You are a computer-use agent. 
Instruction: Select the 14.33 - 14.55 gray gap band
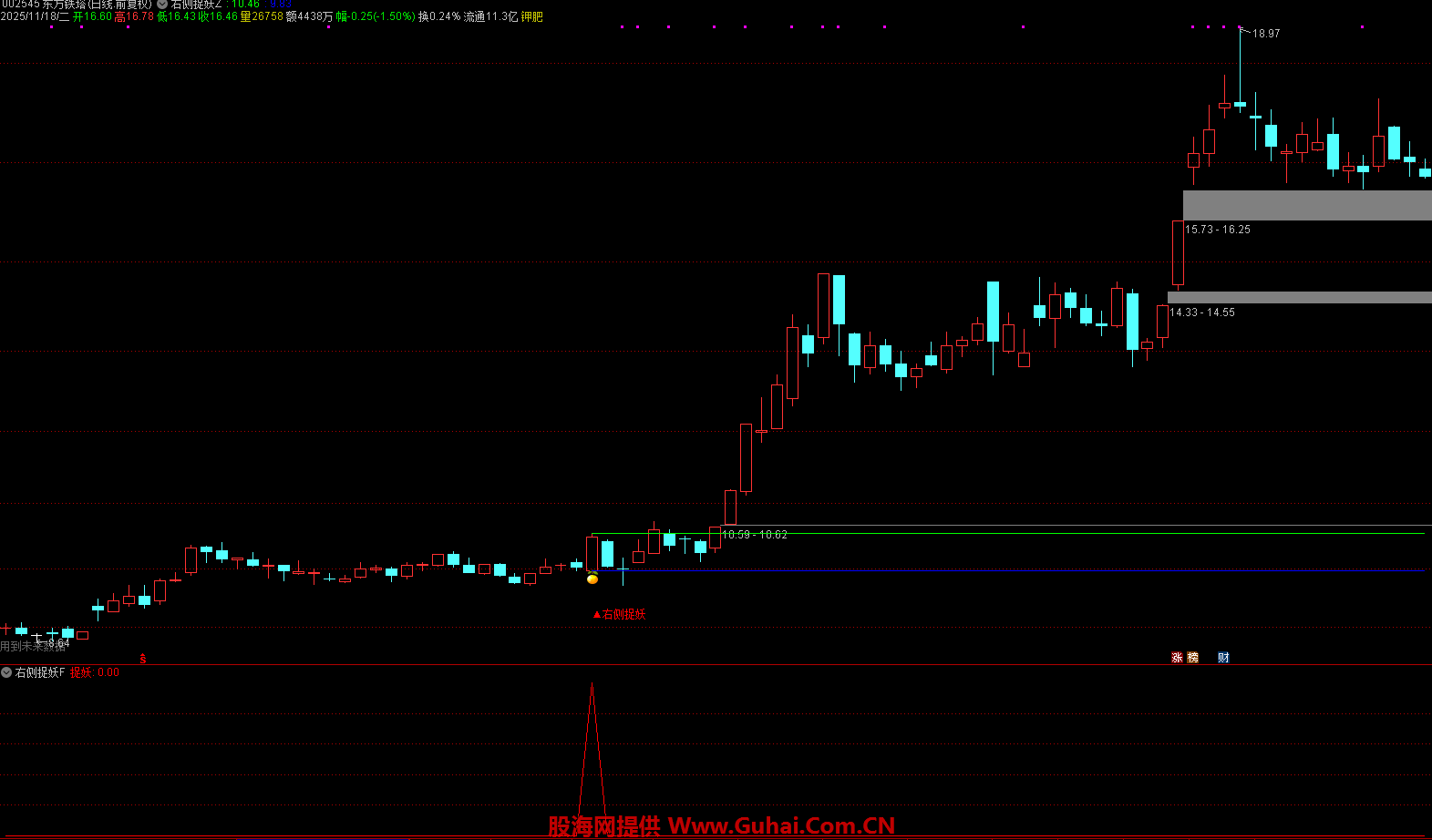point(1299,297)
